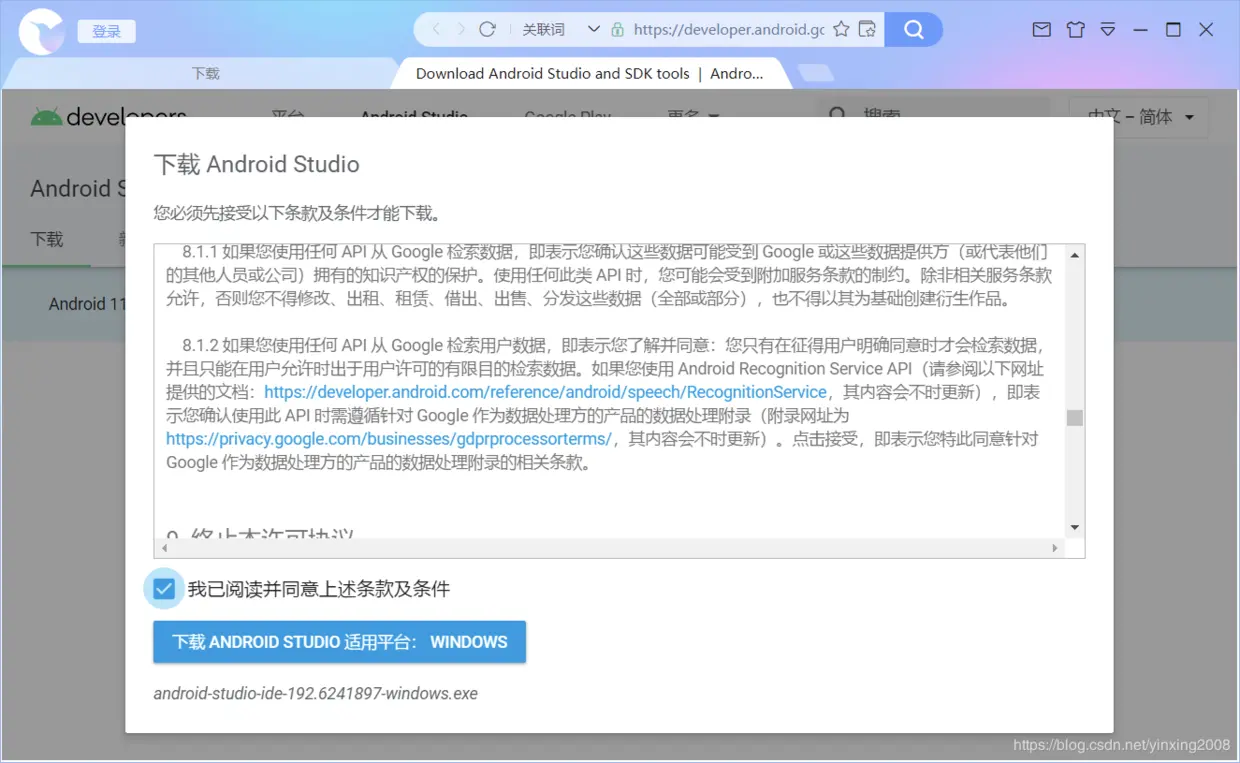Toggle 我已阅读并同意上述条款及条件 checkbox
The image size is (1240, 763).
[x=164, y=589]
